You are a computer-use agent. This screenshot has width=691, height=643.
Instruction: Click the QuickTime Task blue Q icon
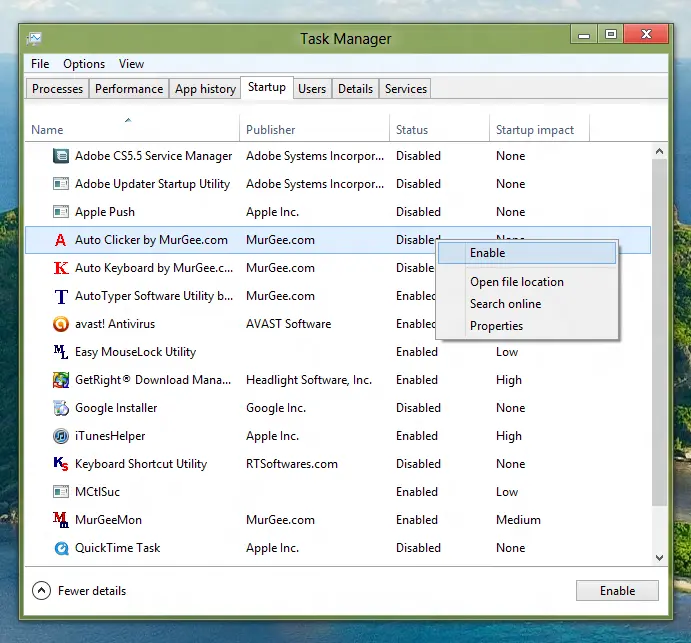coord(61,548)
